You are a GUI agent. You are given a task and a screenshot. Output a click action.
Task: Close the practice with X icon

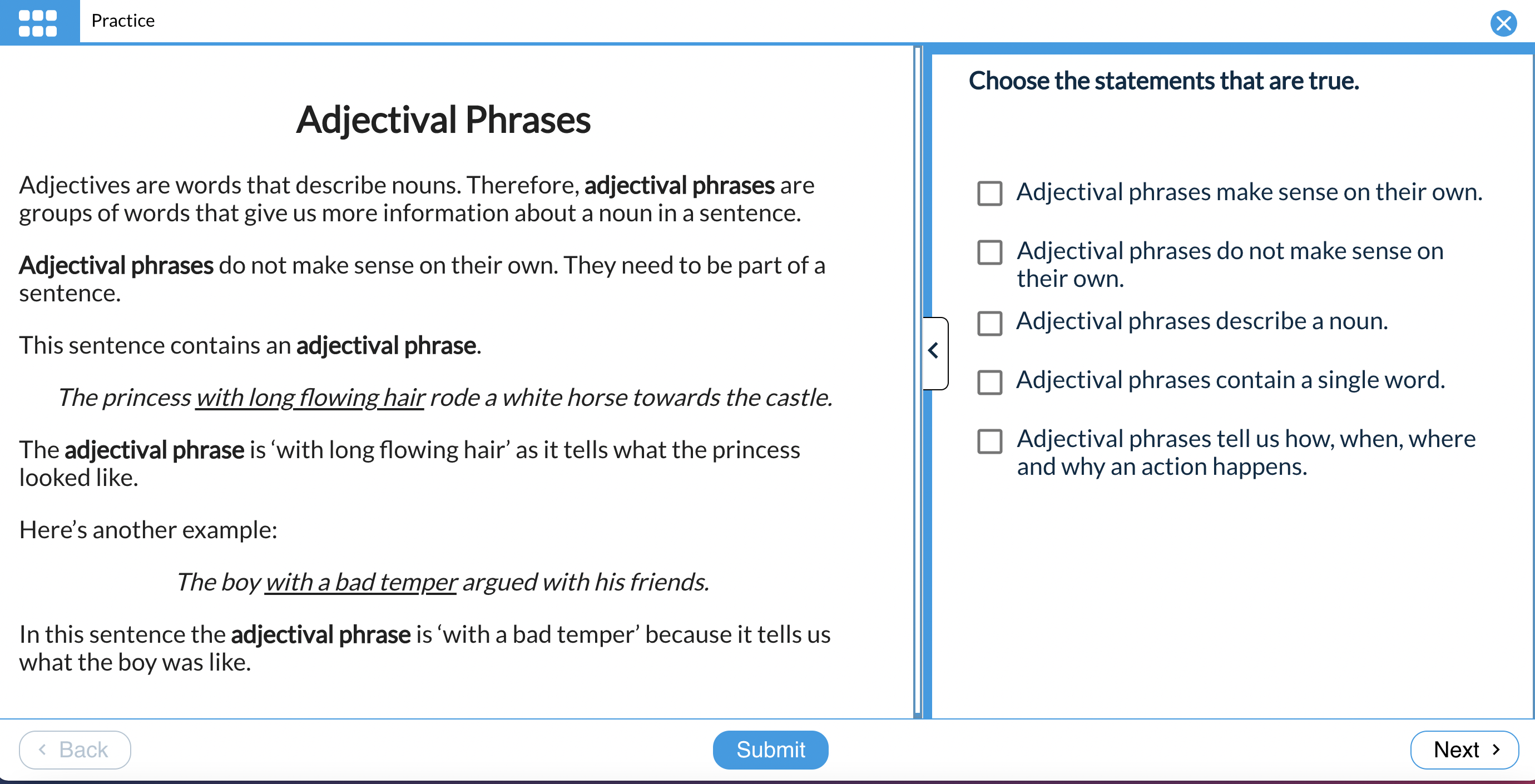tap(1503, 23)
